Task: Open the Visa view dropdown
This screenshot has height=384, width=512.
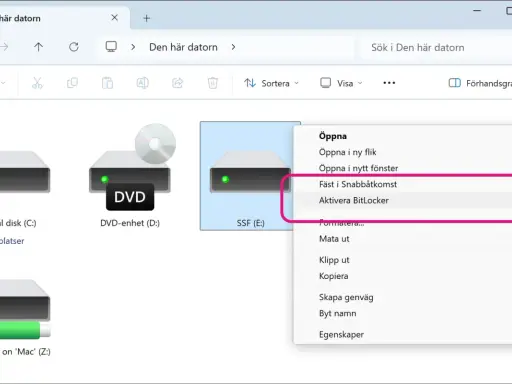Action: coord(341,83)
